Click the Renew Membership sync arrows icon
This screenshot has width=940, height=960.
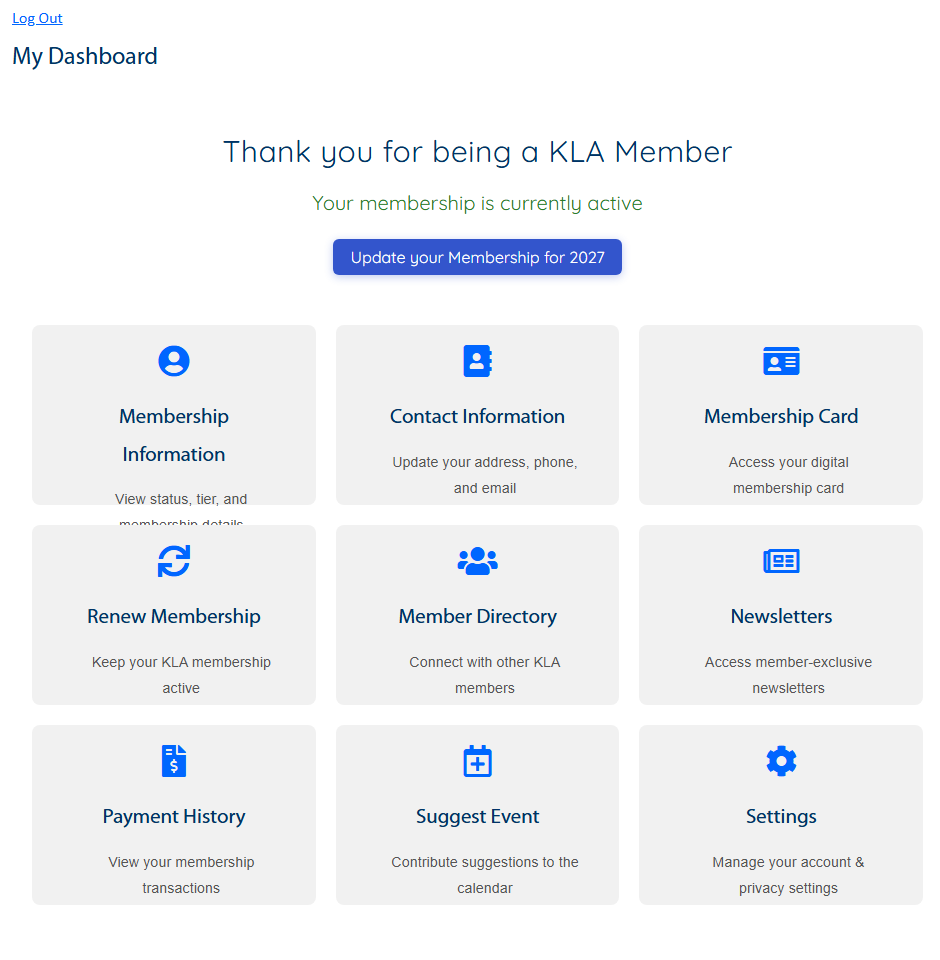point(174,561)
